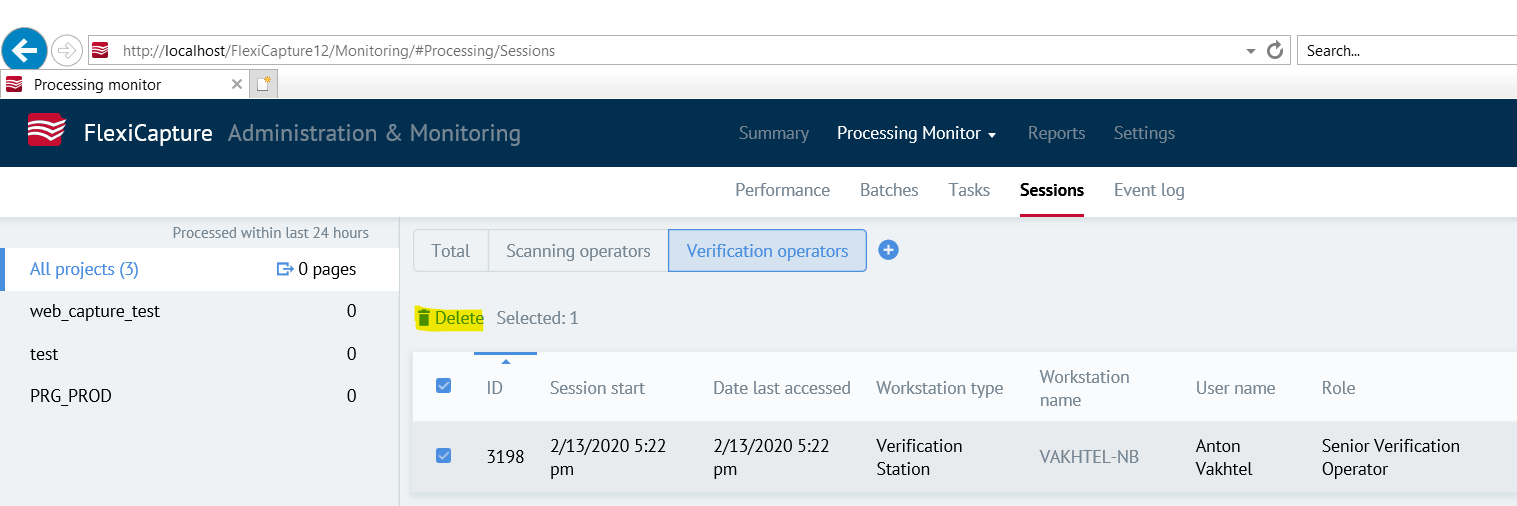The image size is (1517, 506).
Task: Click the pages export icon beside 0 pages
Action: coord(284,269)
